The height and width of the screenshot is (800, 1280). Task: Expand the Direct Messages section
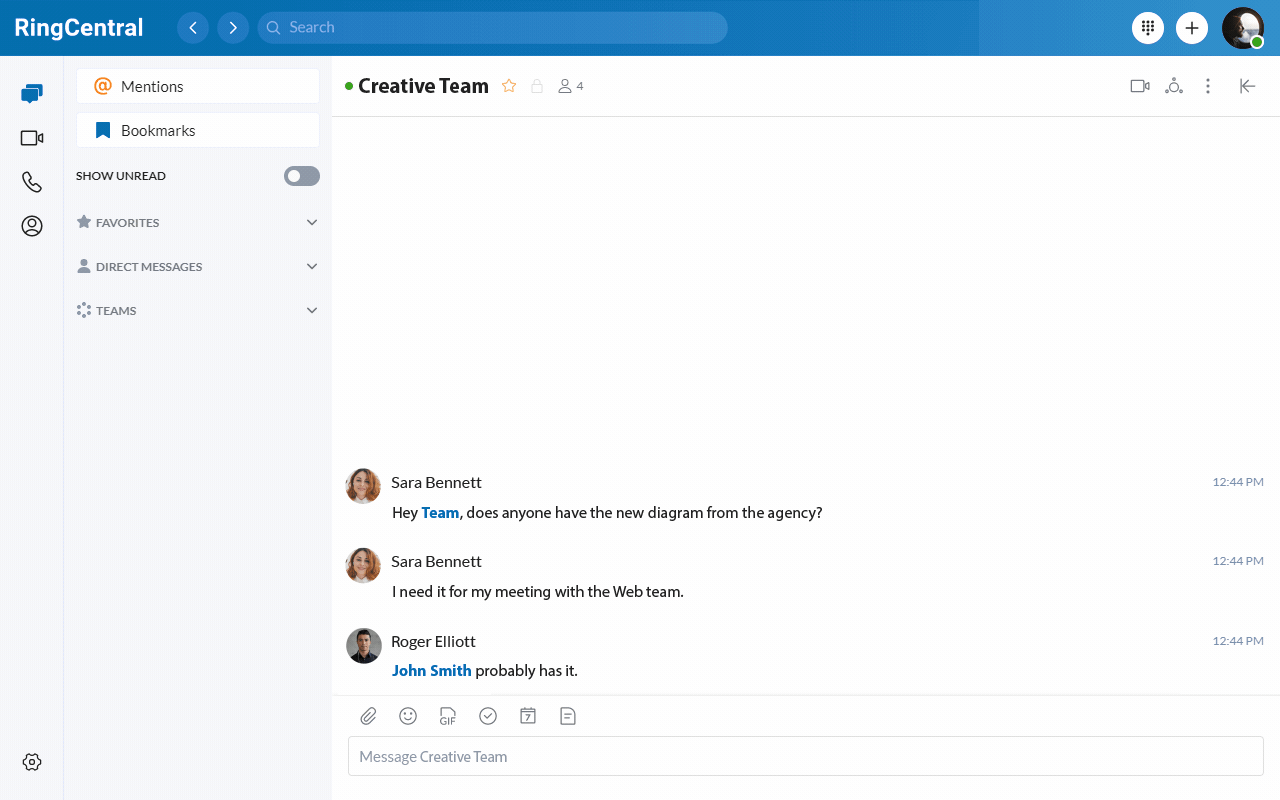(x=311, y=267)
